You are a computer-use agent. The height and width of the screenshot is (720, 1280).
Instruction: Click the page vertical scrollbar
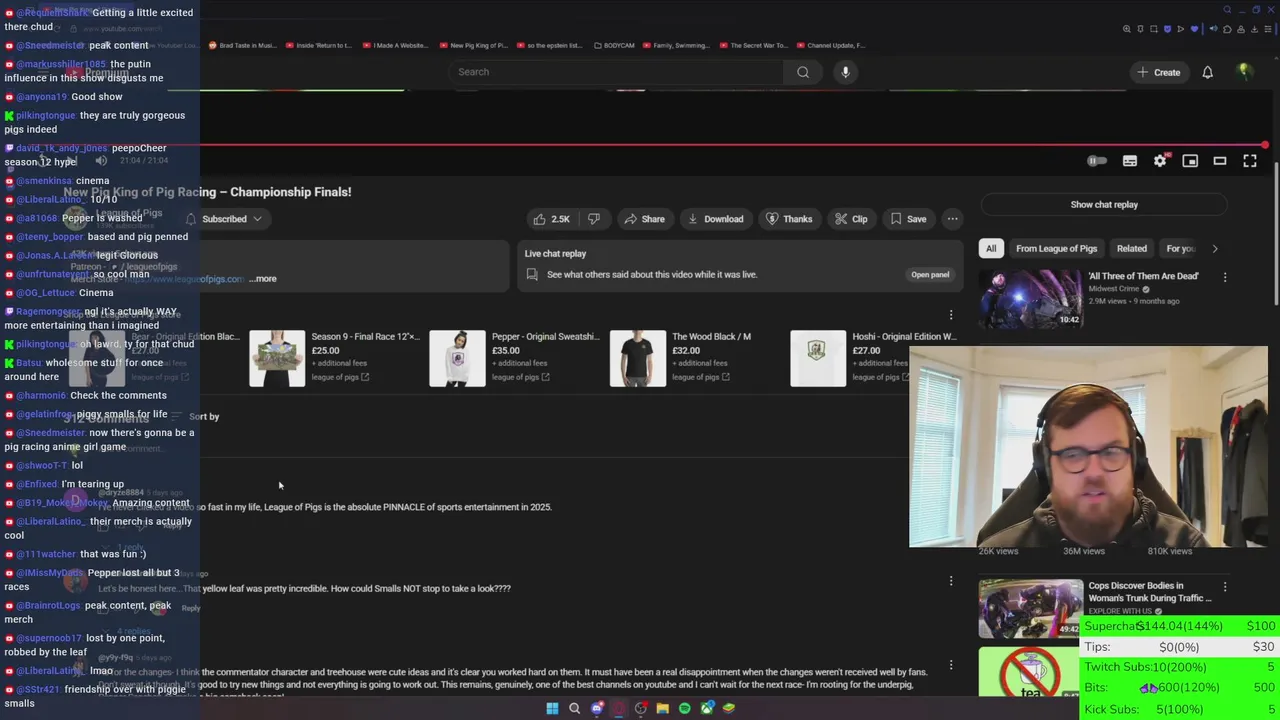click(x=1276, y=232)
